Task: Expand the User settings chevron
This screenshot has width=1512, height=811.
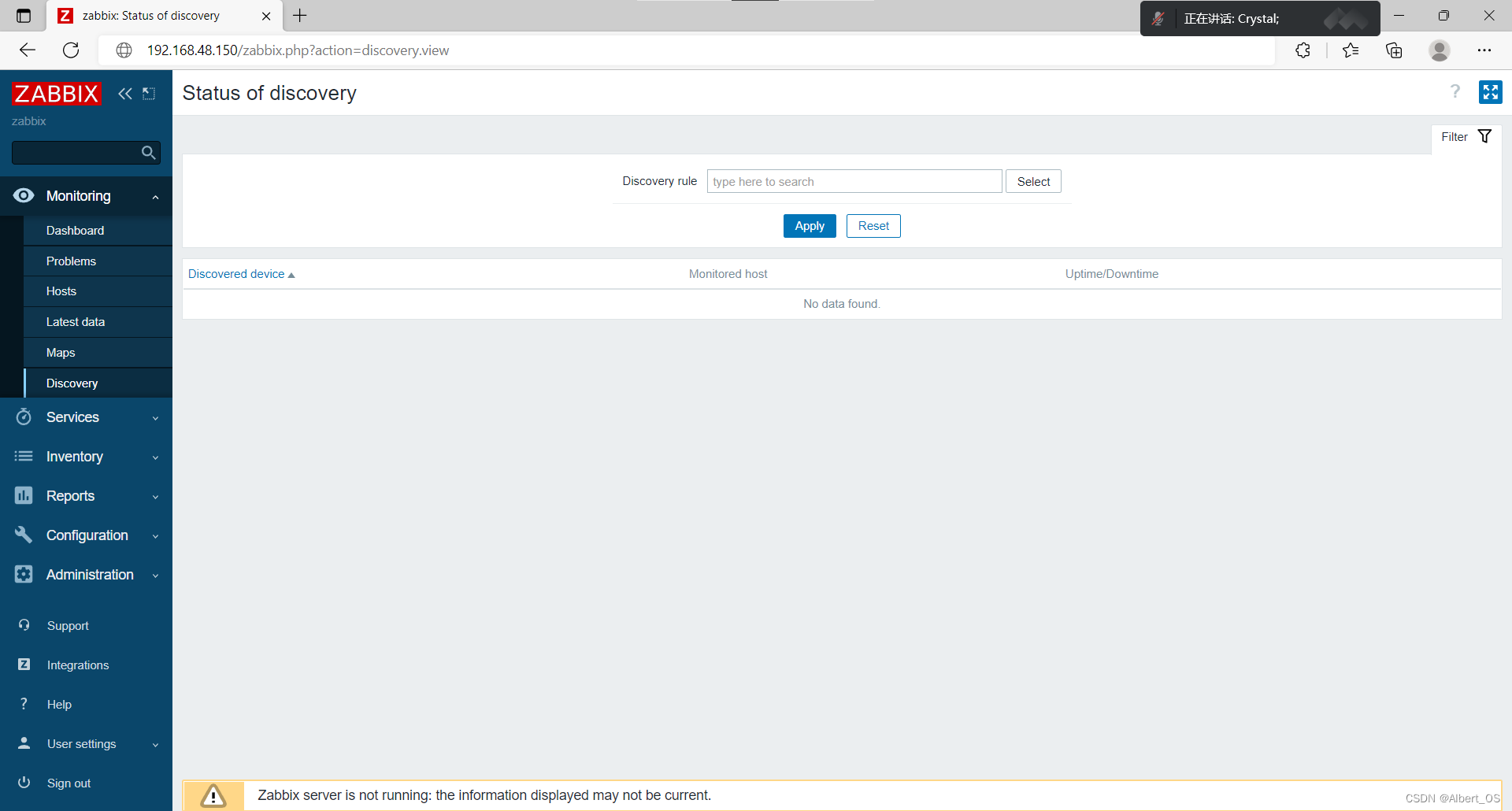Action: [x=155, y=745]
